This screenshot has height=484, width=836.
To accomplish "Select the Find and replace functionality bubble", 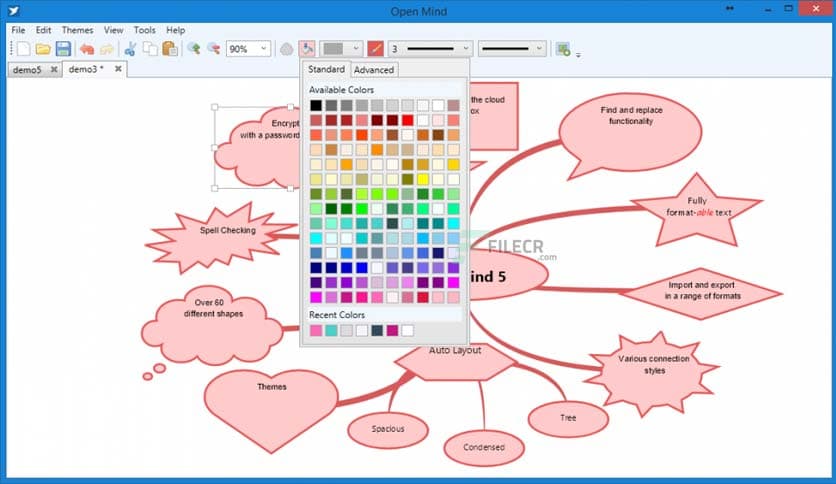I will 631,133.
